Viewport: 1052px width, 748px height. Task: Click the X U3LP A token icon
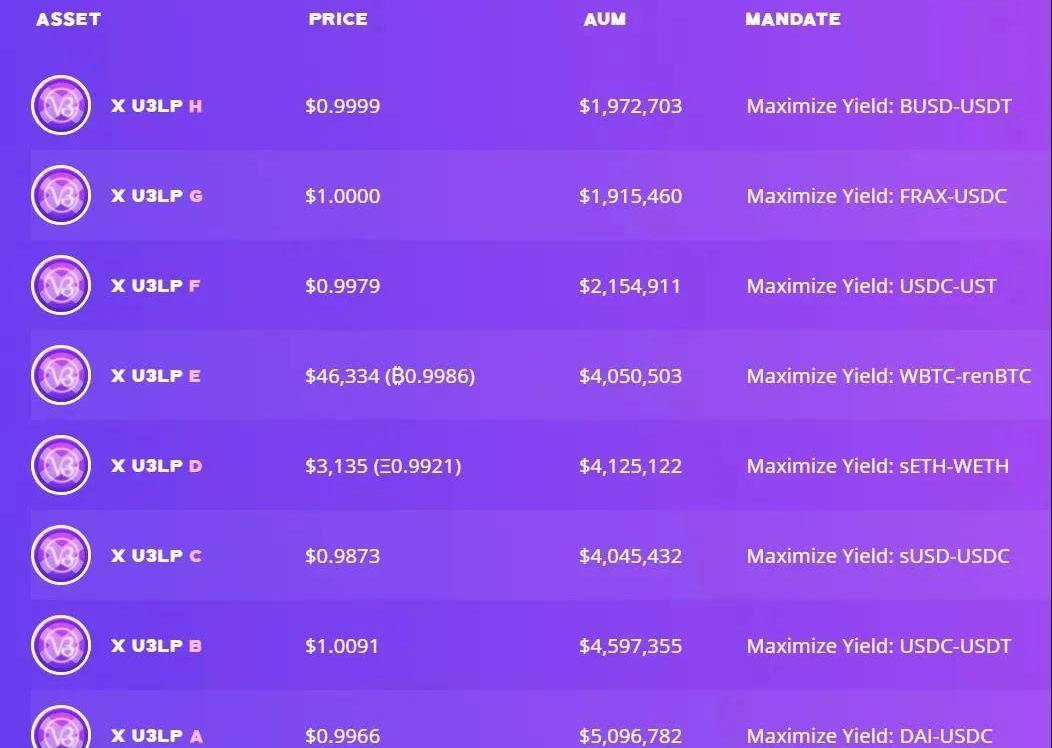(x=61, y=729)
